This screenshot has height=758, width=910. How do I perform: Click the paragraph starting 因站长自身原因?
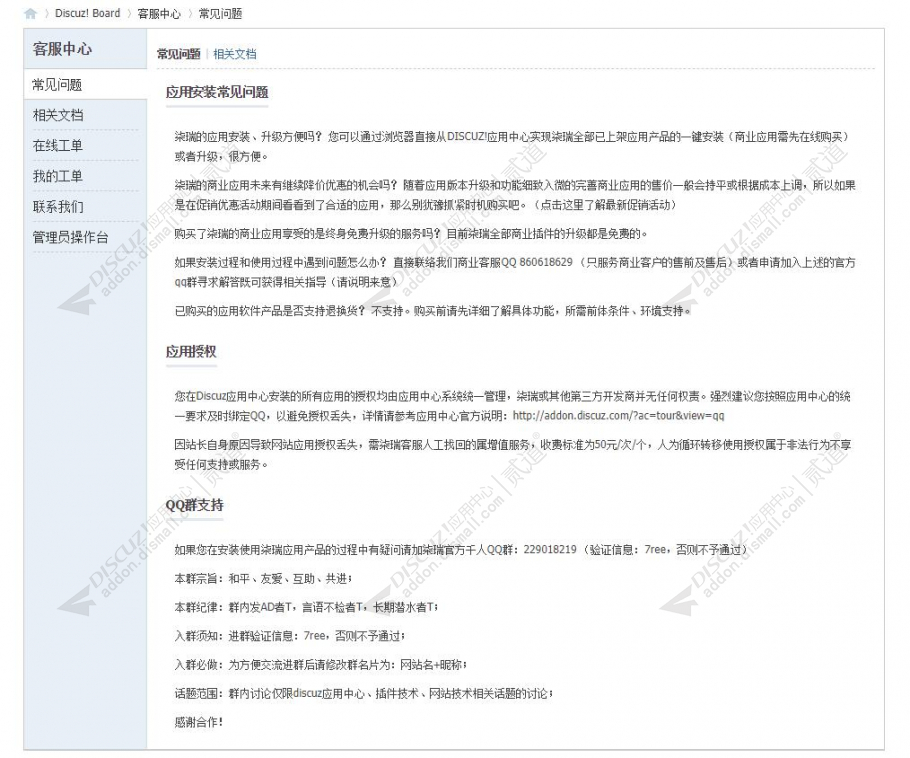point(512,454)
